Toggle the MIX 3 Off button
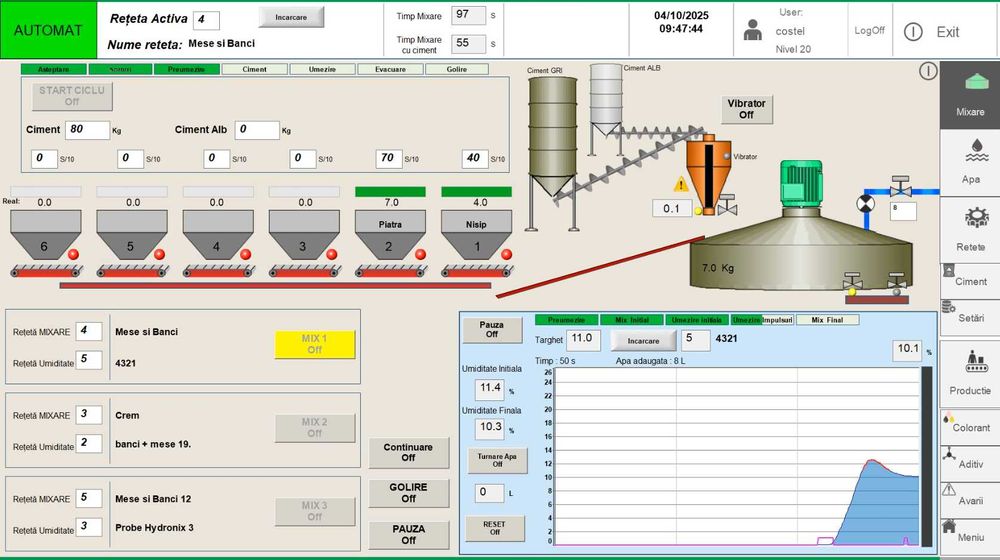This screenshot has width=1000, height=560. (314, 511)
